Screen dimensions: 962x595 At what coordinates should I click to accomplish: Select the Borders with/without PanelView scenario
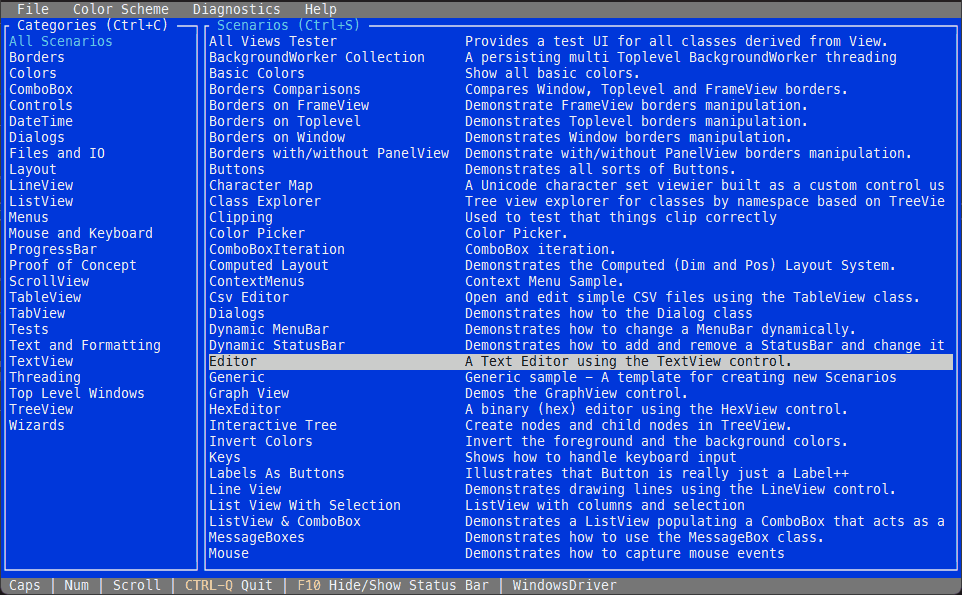pyautogui.click(x=329, y=153)
